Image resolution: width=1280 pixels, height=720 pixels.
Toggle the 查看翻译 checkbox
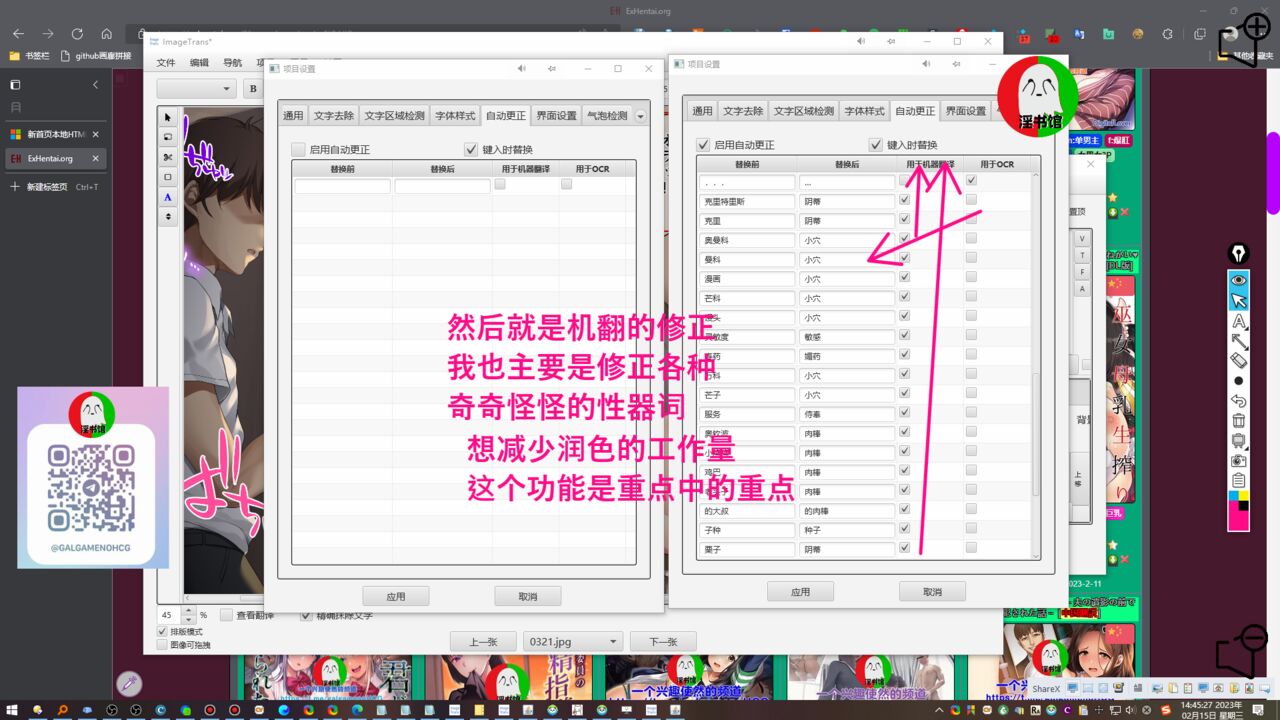click(226, 615)
